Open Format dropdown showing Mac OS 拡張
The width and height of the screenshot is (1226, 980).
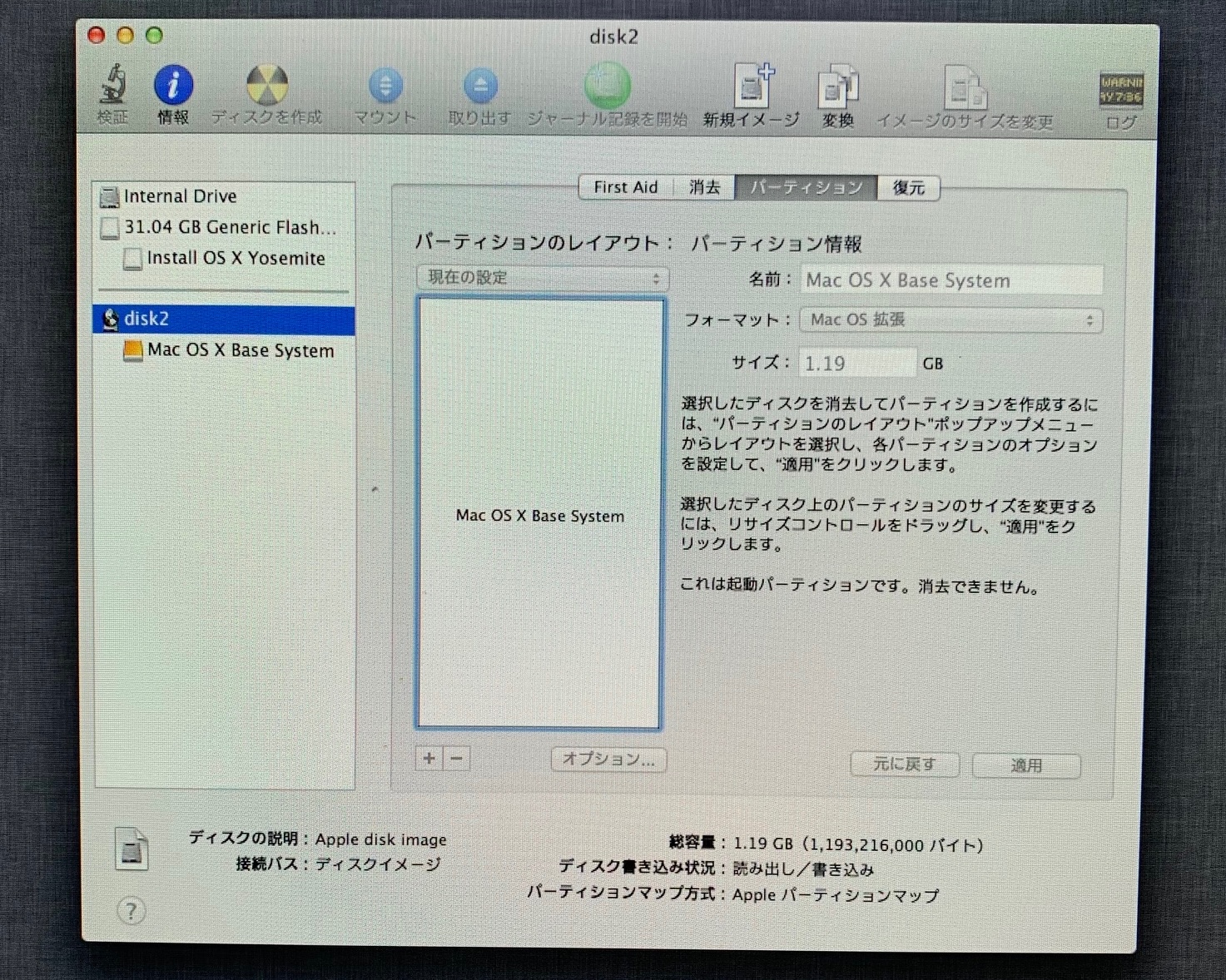point(951,320)
